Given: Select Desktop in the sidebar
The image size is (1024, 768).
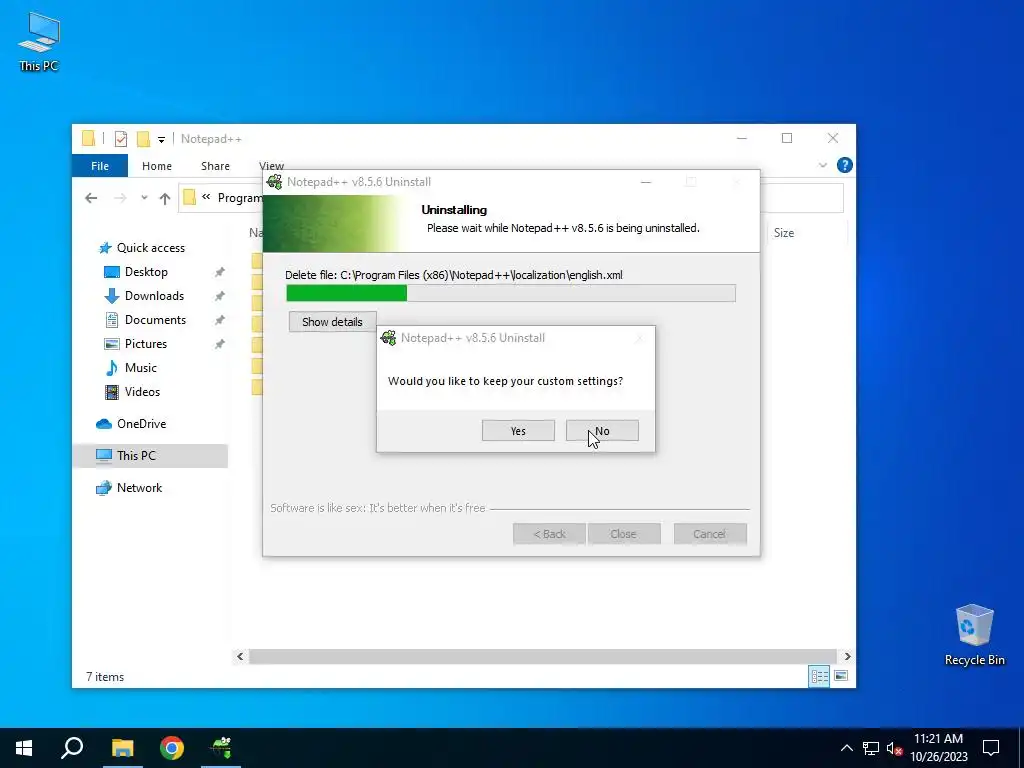Looking at the screenshot, I should 146,272.
